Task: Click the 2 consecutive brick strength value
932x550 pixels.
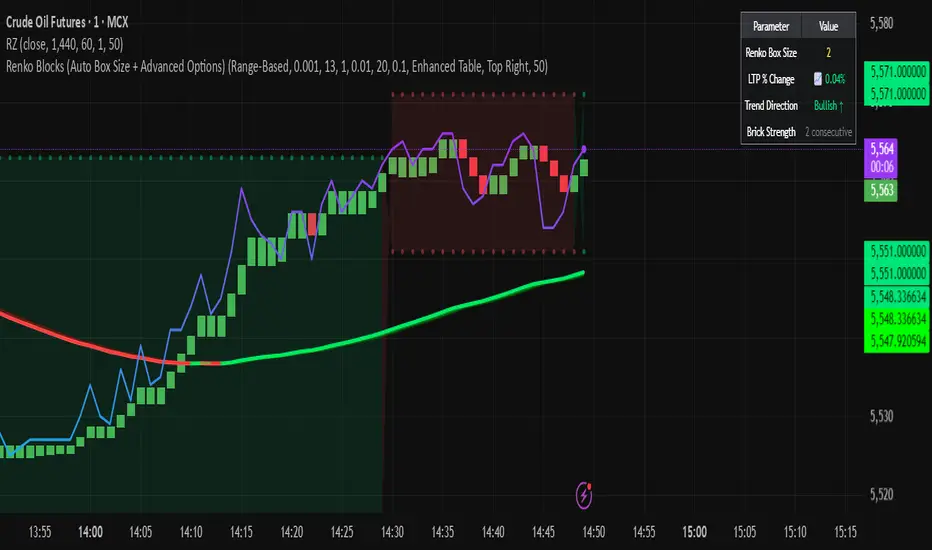Action: point(829,132)
